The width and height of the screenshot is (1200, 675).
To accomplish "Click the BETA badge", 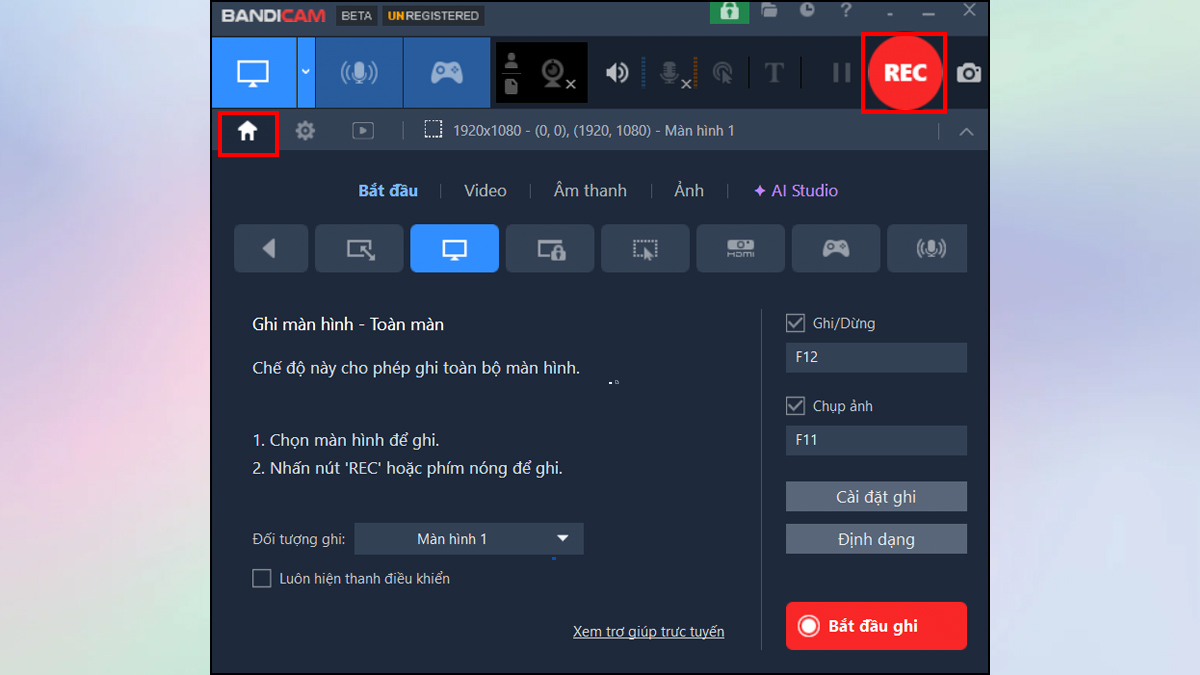I will (357, 16).
